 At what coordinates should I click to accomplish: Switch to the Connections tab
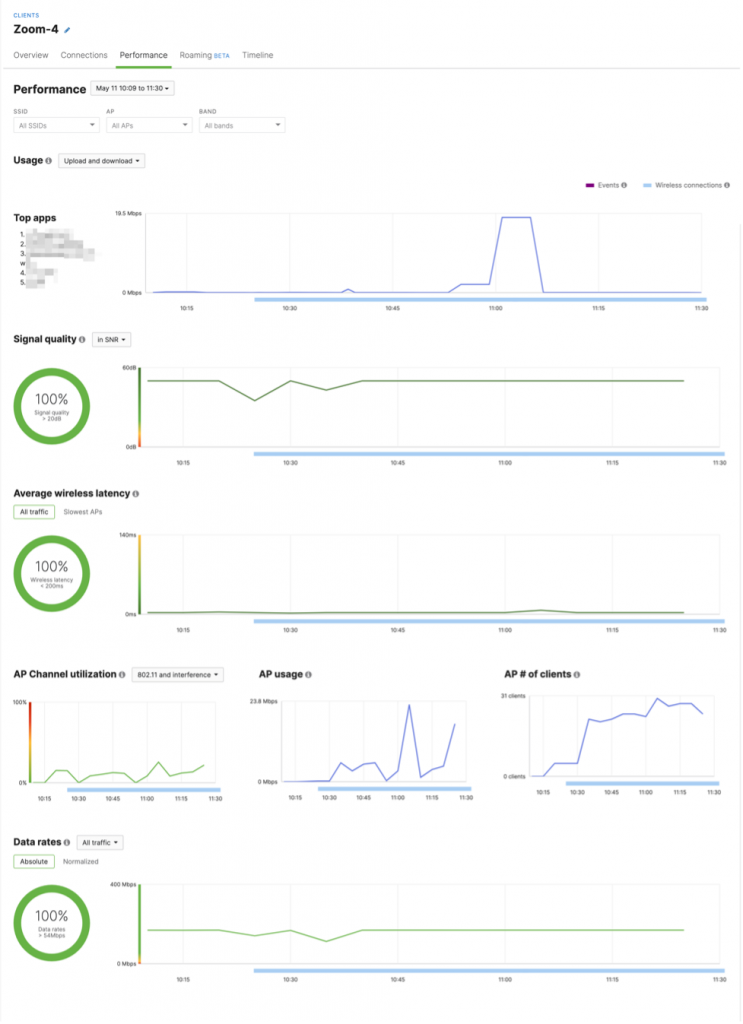(84, 55)
